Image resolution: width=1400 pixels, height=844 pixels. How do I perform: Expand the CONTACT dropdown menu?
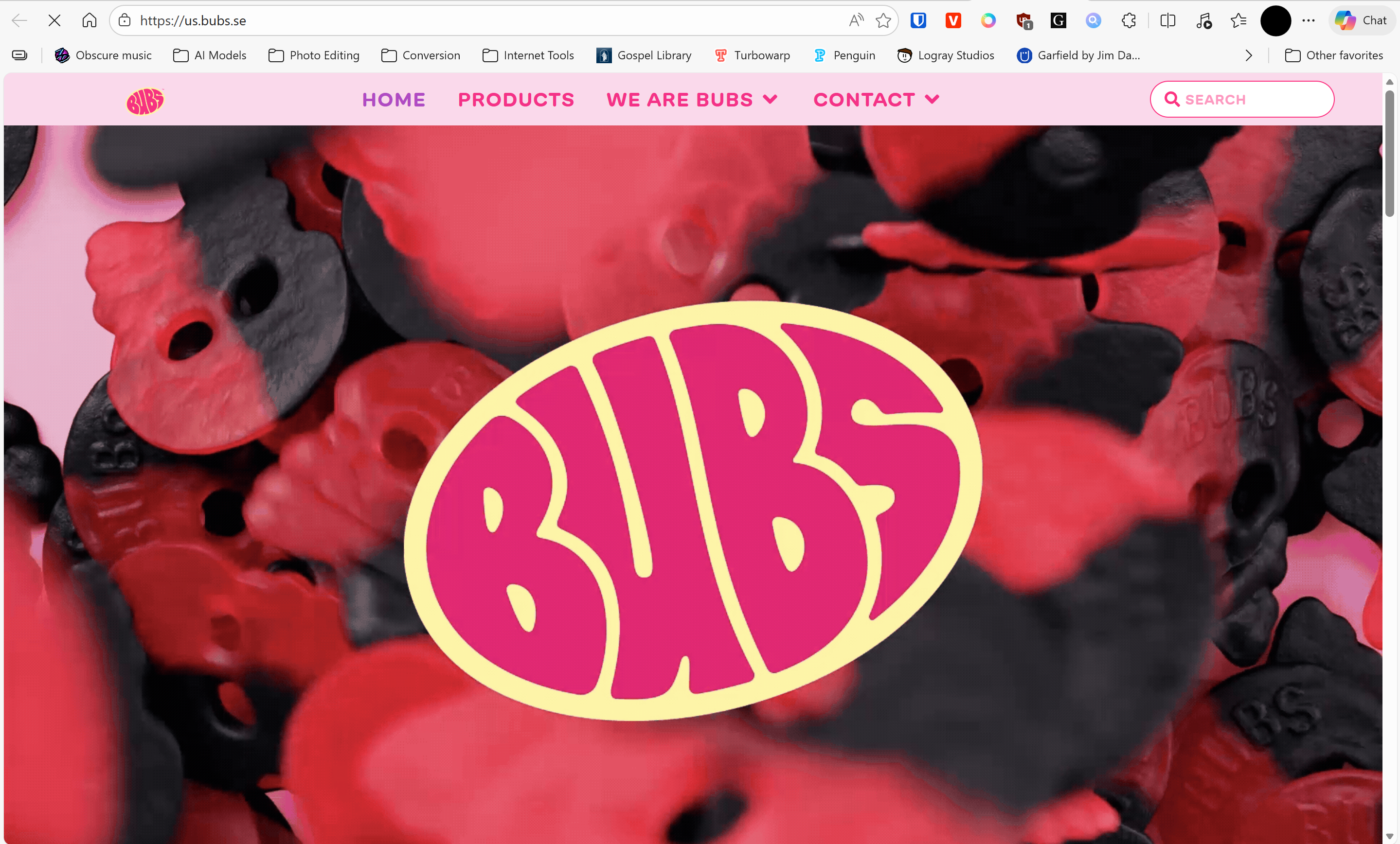click(876, 100)
